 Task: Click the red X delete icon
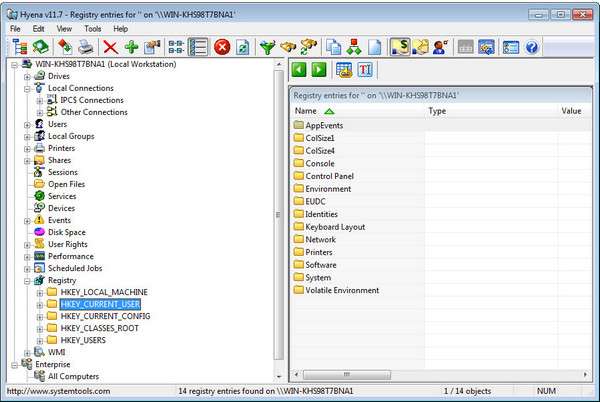110,47
